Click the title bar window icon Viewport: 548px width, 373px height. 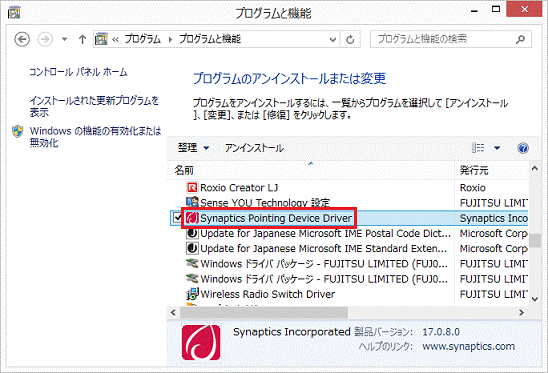pos(14,13)
